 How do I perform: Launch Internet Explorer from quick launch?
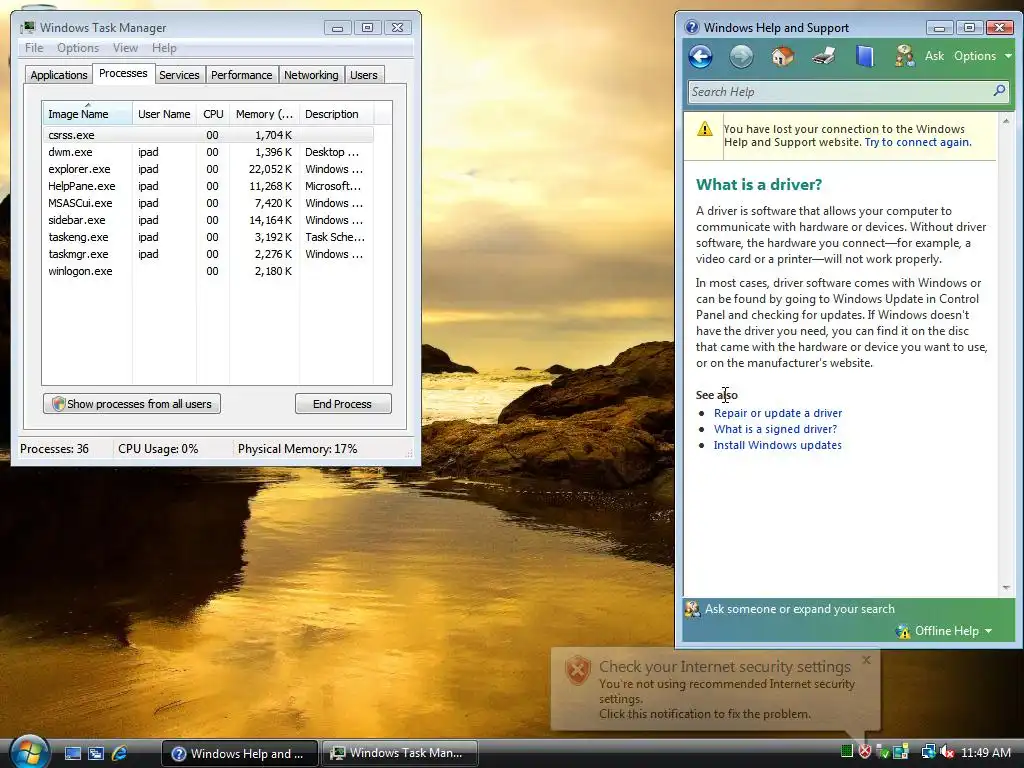tap(120, 753)
